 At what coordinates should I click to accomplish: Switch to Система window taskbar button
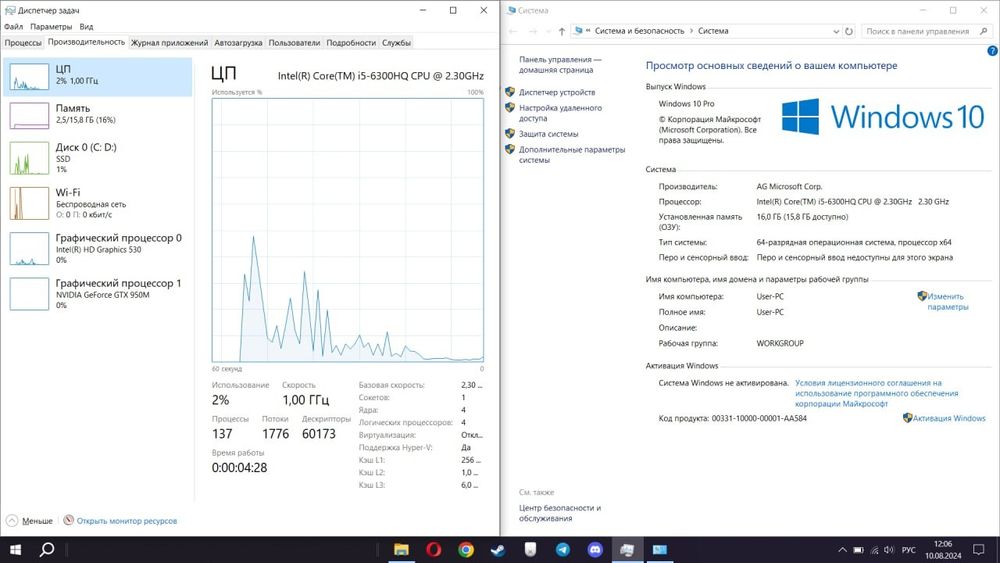[660, 550]
